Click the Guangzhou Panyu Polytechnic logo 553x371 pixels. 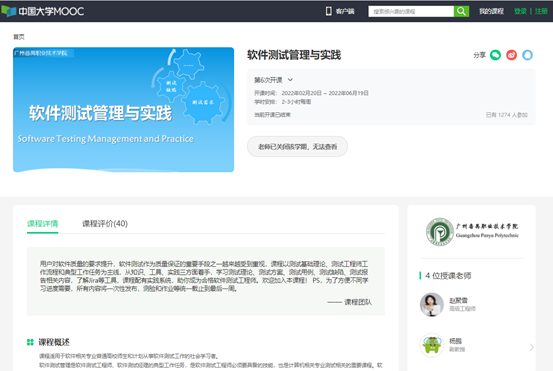pyautogui.click(x=472, y=232)
